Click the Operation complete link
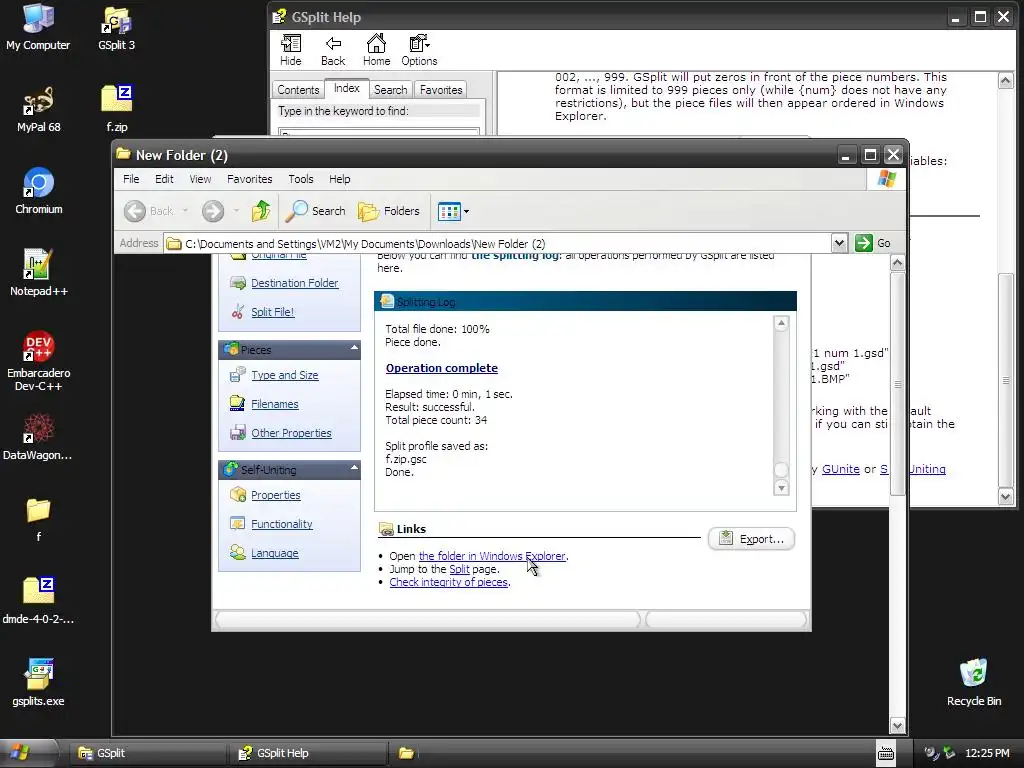 click(x=441, y=368)
